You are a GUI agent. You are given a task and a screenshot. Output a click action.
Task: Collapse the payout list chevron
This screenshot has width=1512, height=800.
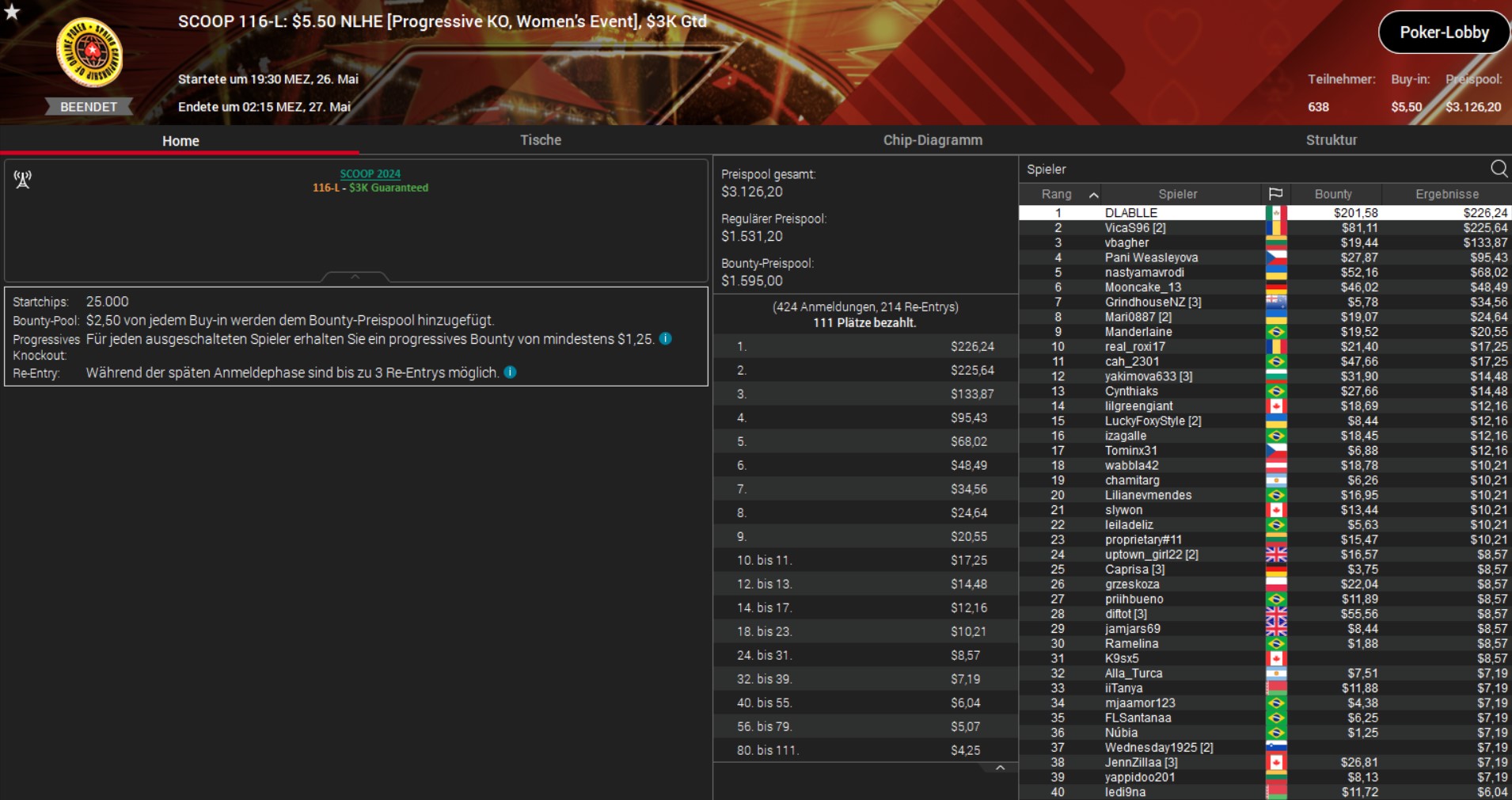[1000, 768]
